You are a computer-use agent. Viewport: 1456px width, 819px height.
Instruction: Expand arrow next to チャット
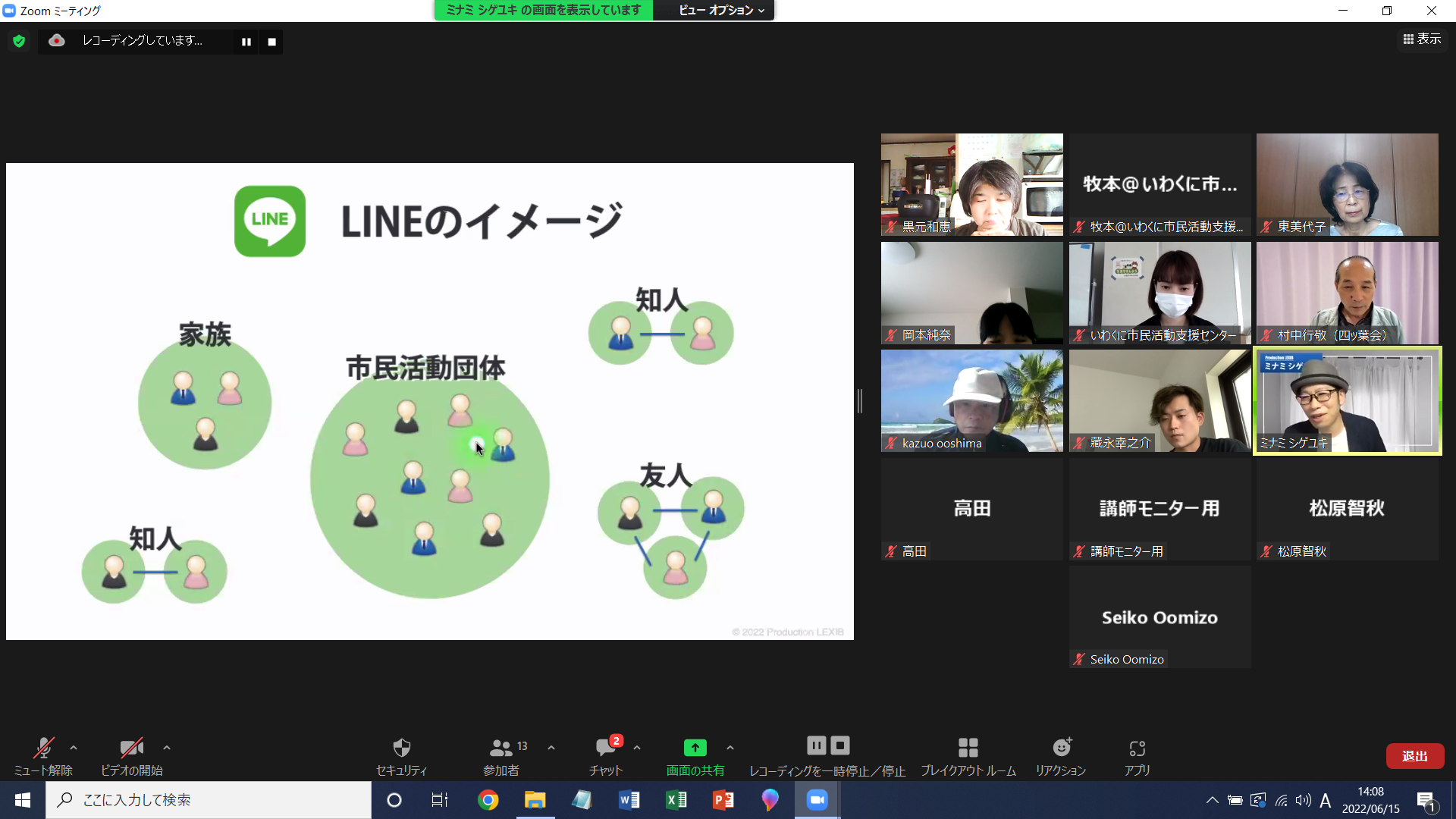(637, 748)
